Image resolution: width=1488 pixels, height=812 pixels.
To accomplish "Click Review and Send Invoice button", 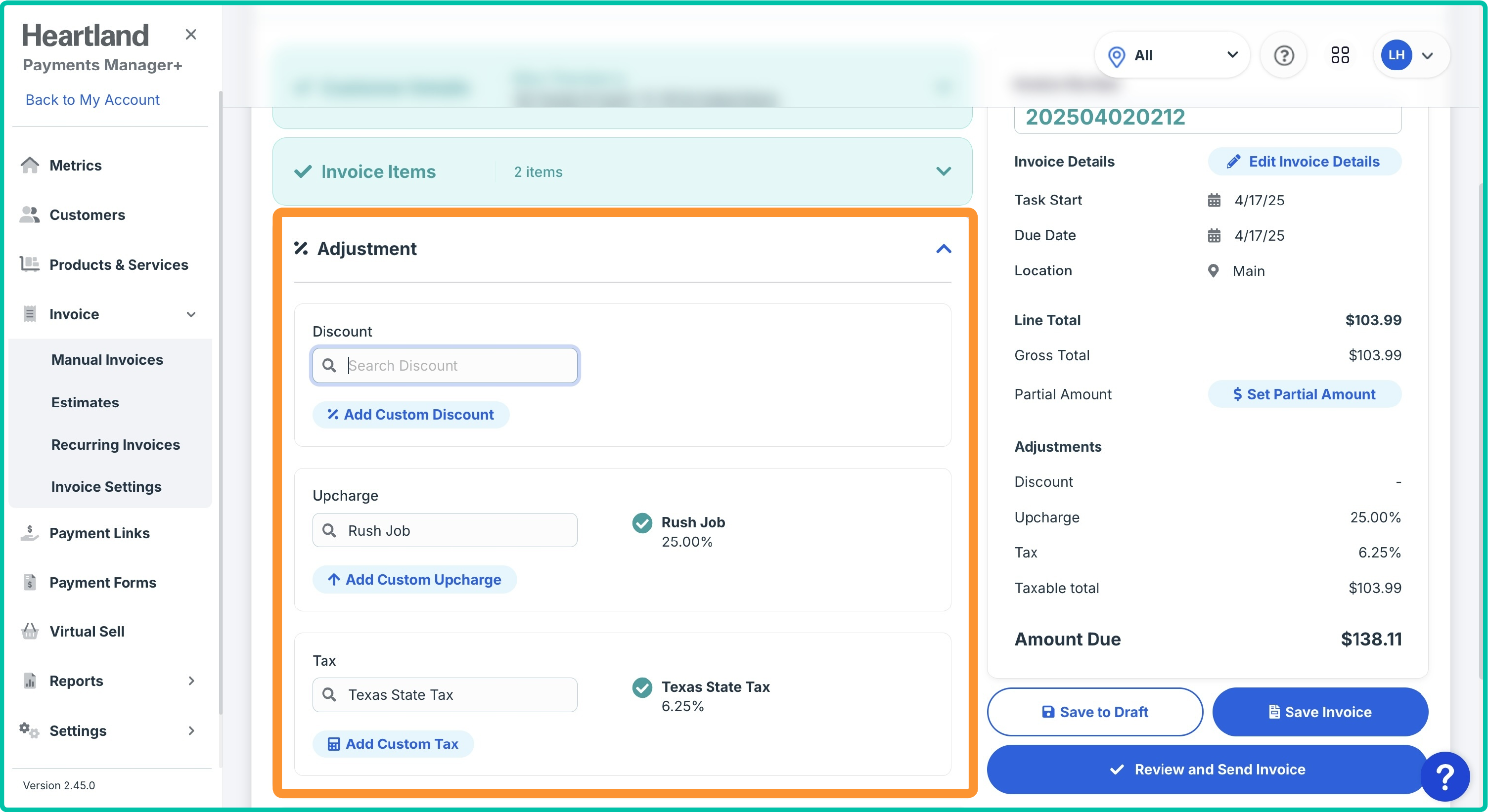I will (1207, 769).
